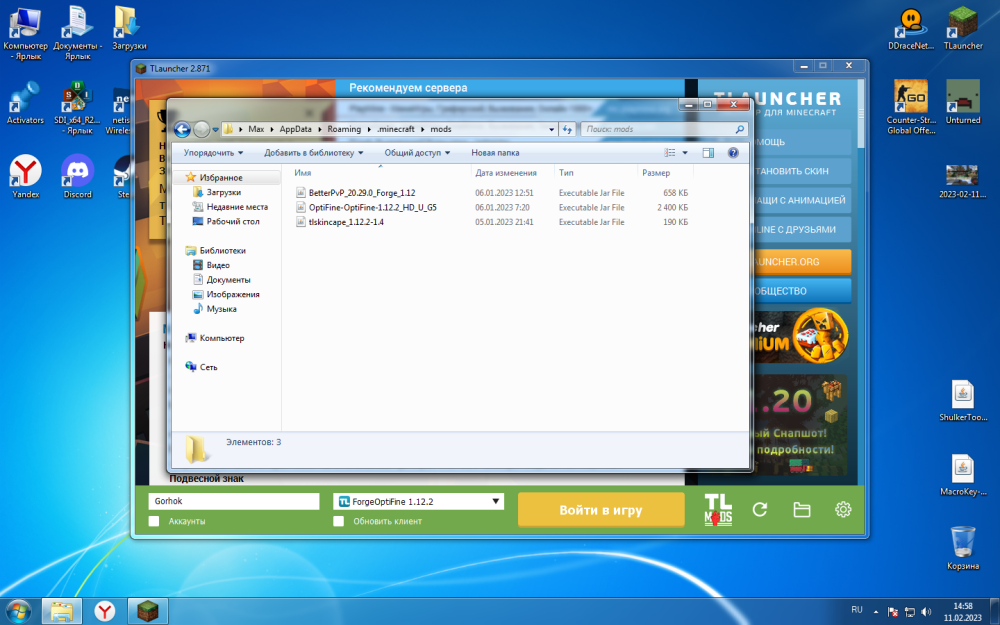This screenshot has height=625, width=1000.
Task: Open address bar history dropdown
Action: 552,129
